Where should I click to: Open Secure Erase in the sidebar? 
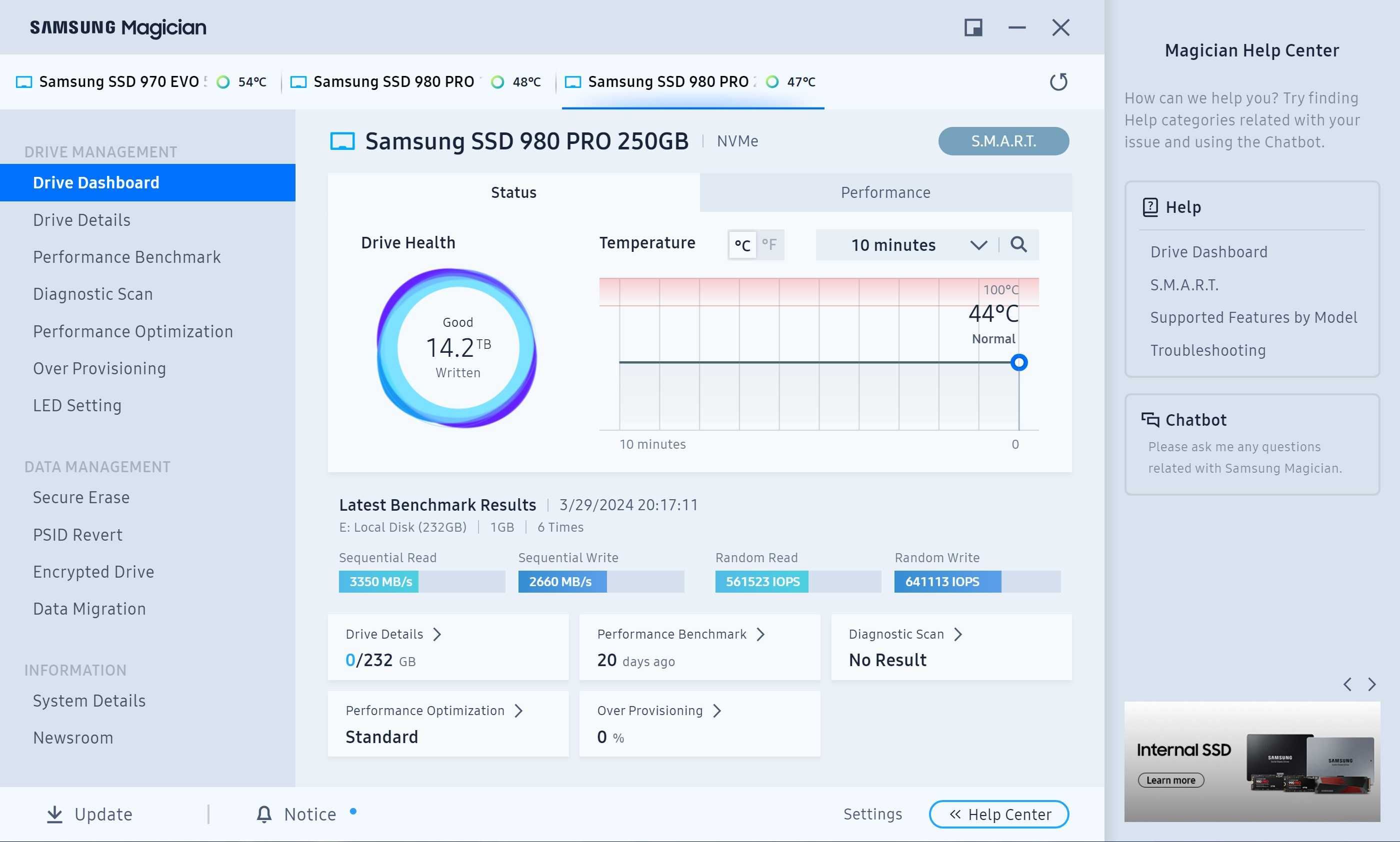[147, 498]
